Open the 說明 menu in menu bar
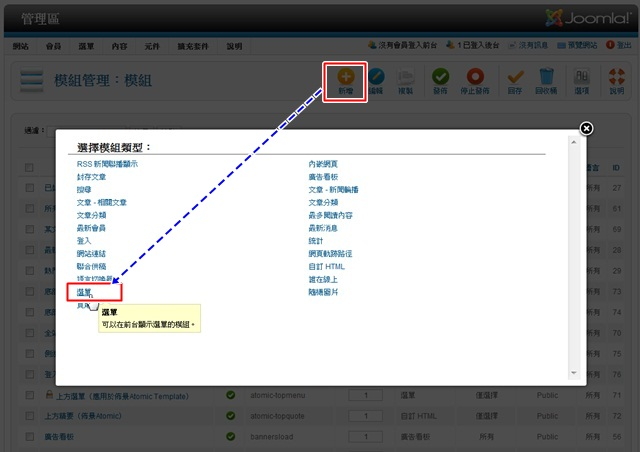The height and width of the screenshot is (452, 640). click(234, 46)
